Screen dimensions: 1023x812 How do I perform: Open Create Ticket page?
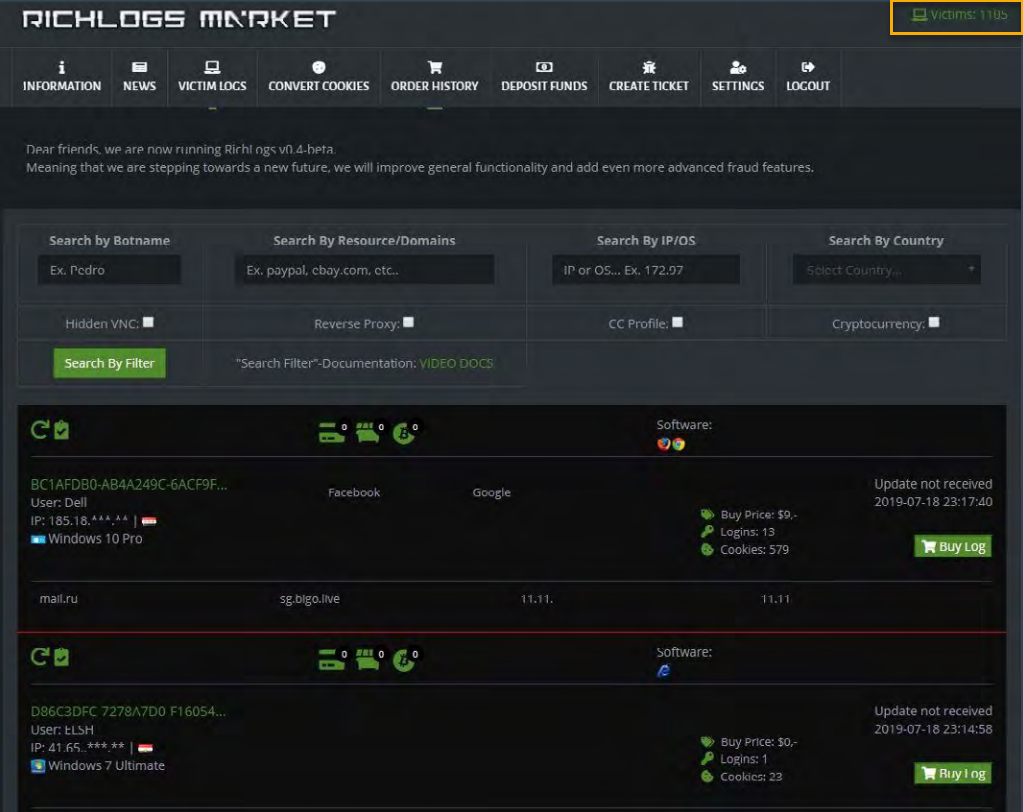pyautogui.click(x=649, y=76)
